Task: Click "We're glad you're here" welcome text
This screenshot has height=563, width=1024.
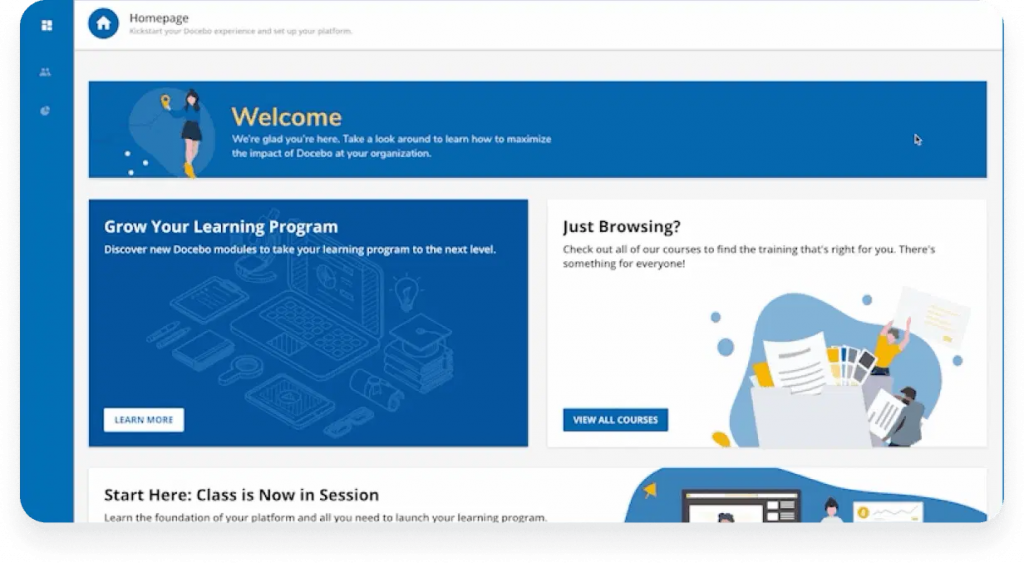Action: (x=391, y=146)
